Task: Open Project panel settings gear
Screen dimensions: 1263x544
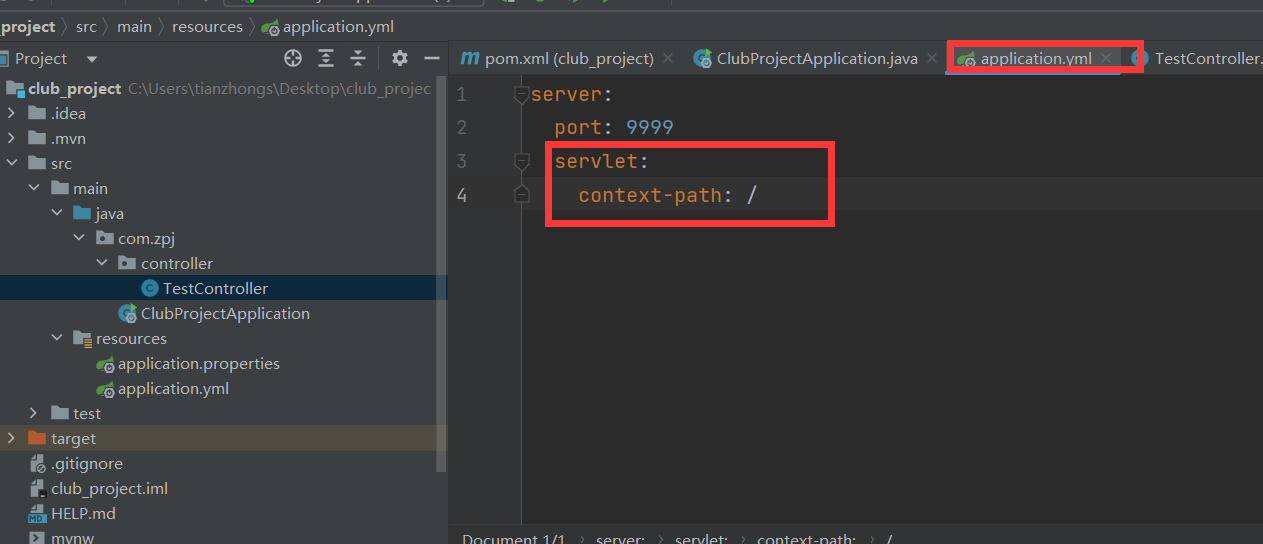Action: 400,58
